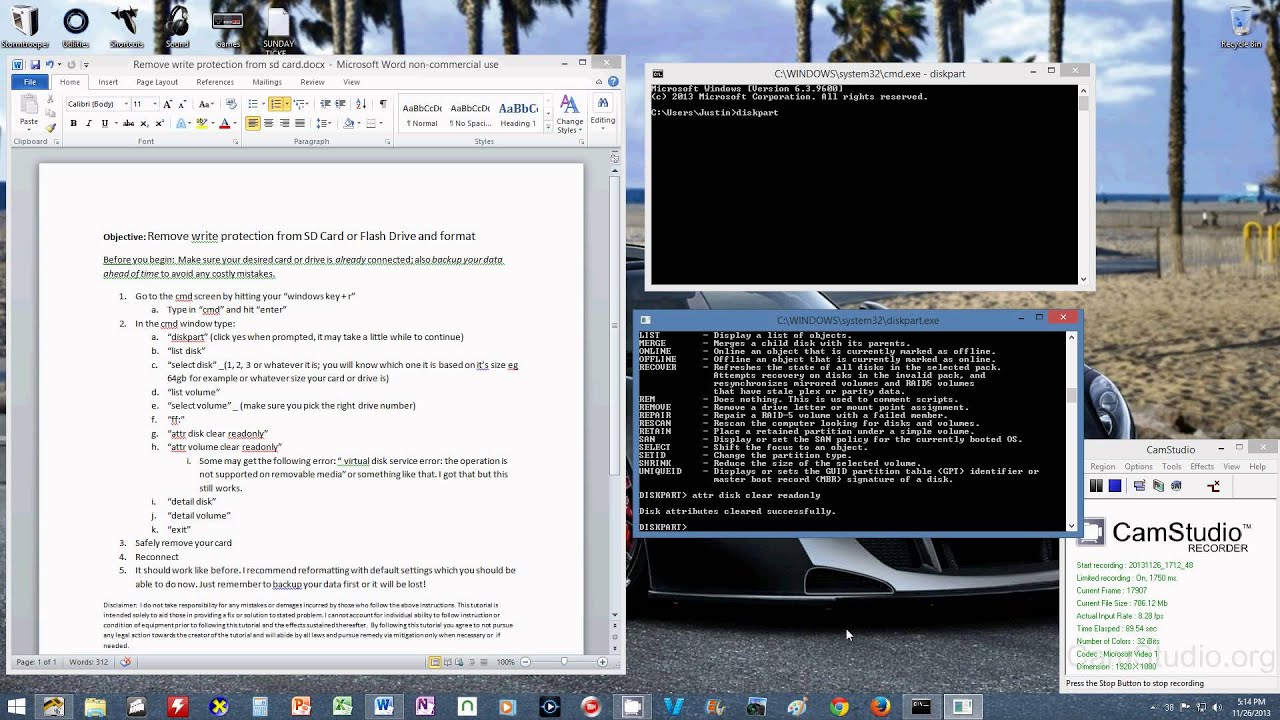Click the Sort icon in Word's Paragraph group

[x=363, y=104]
